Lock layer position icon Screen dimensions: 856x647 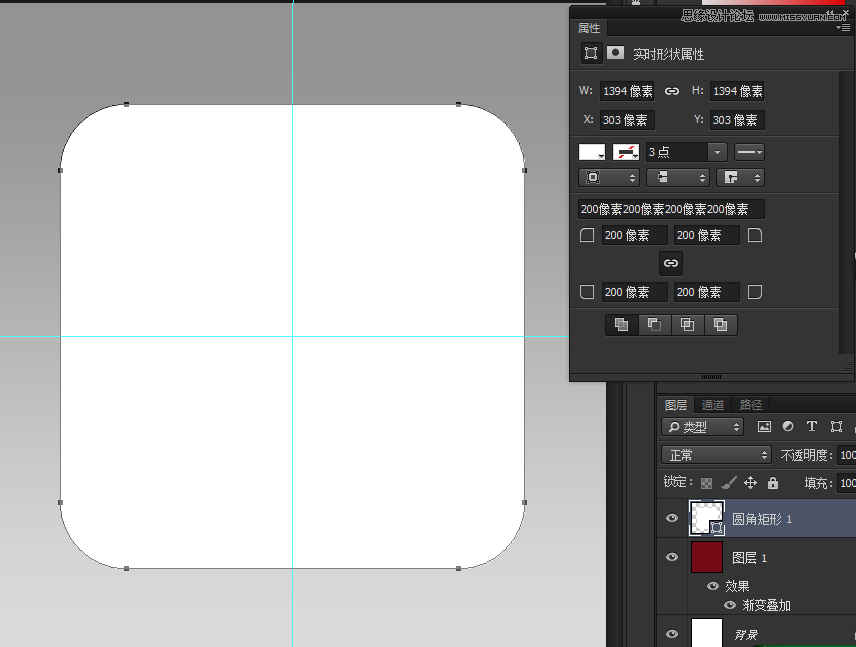[751, 483]
